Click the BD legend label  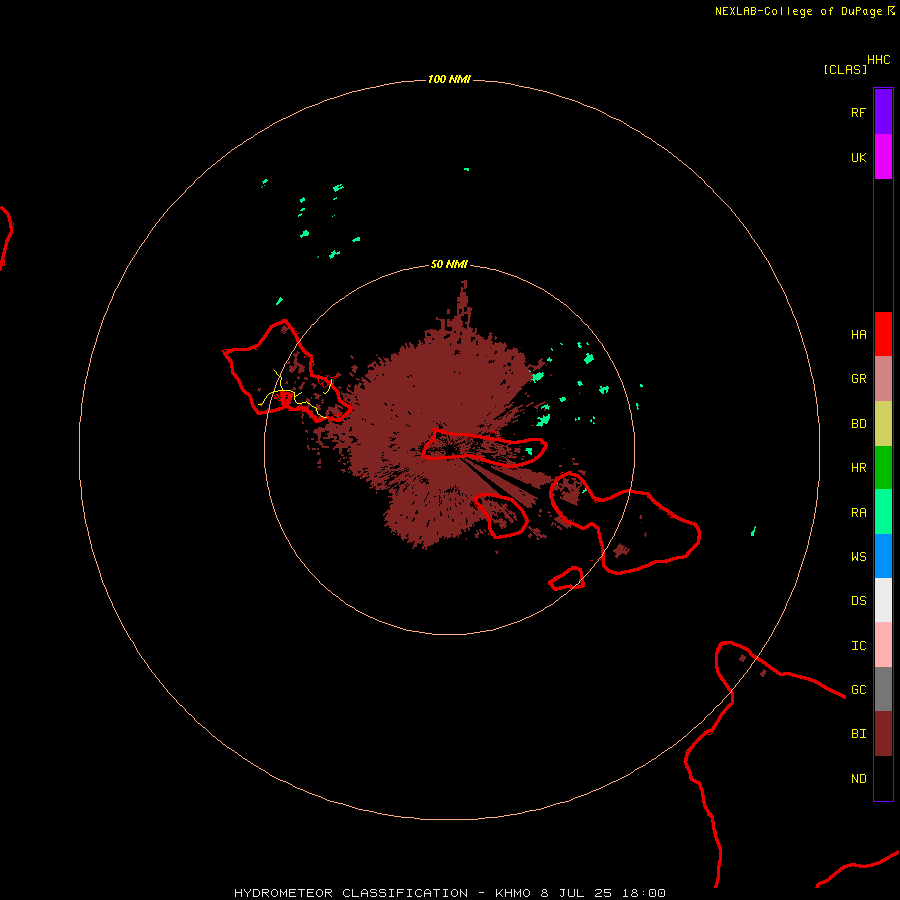pyautogui.click(x=858, y=424)
